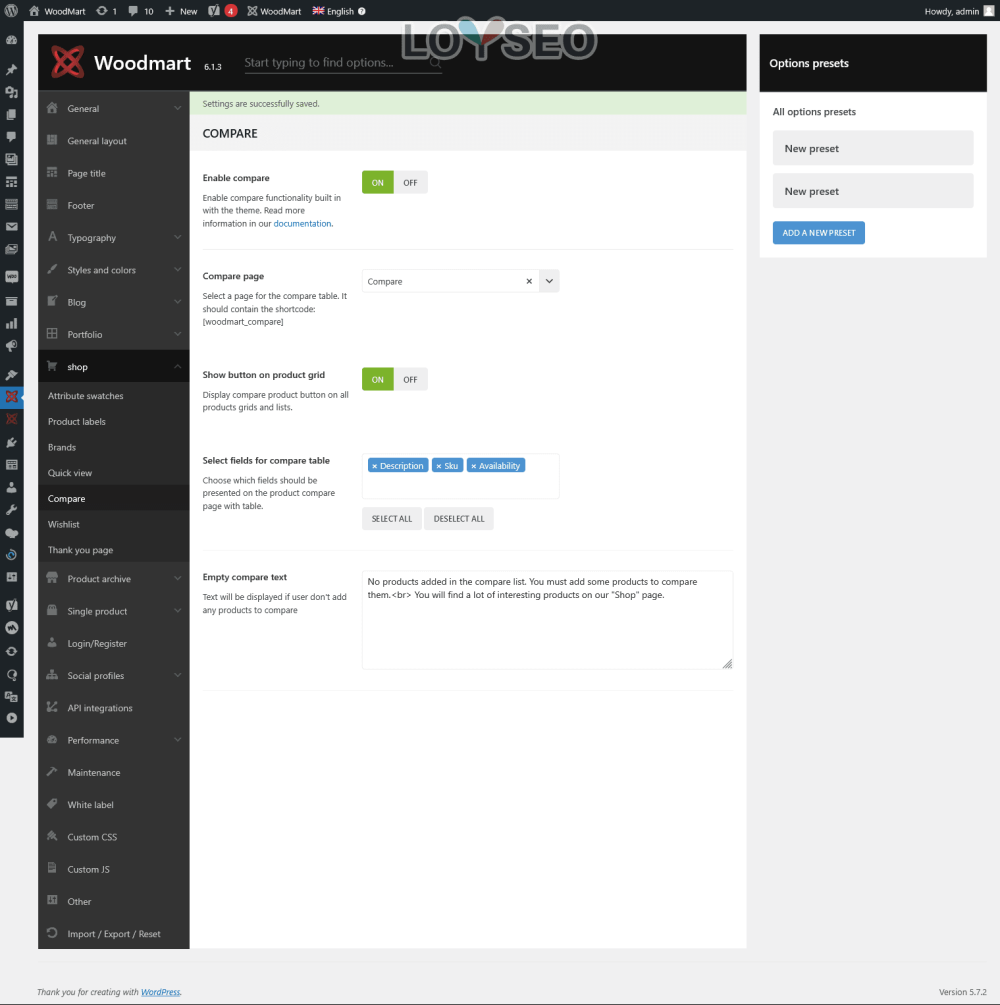
Task: Clear the selected Compare page
Action: 529,281
